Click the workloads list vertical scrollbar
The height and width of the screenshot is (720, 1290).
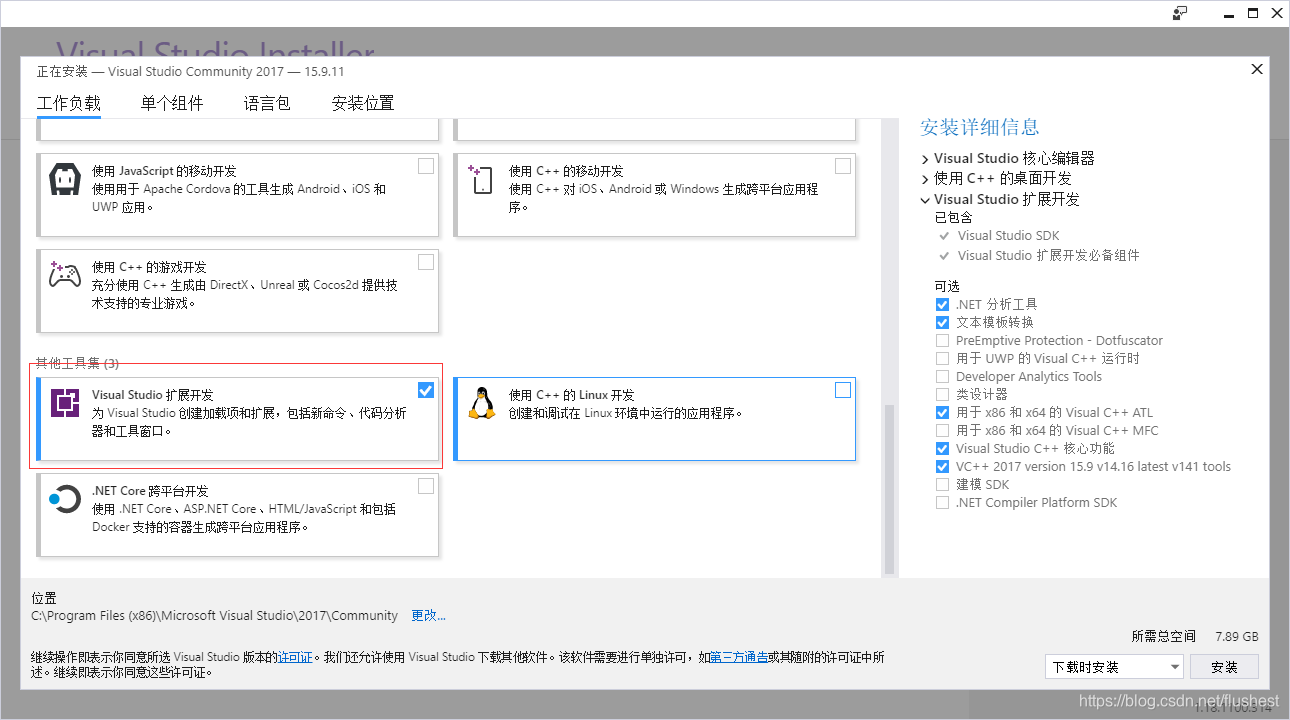(888, 490)
